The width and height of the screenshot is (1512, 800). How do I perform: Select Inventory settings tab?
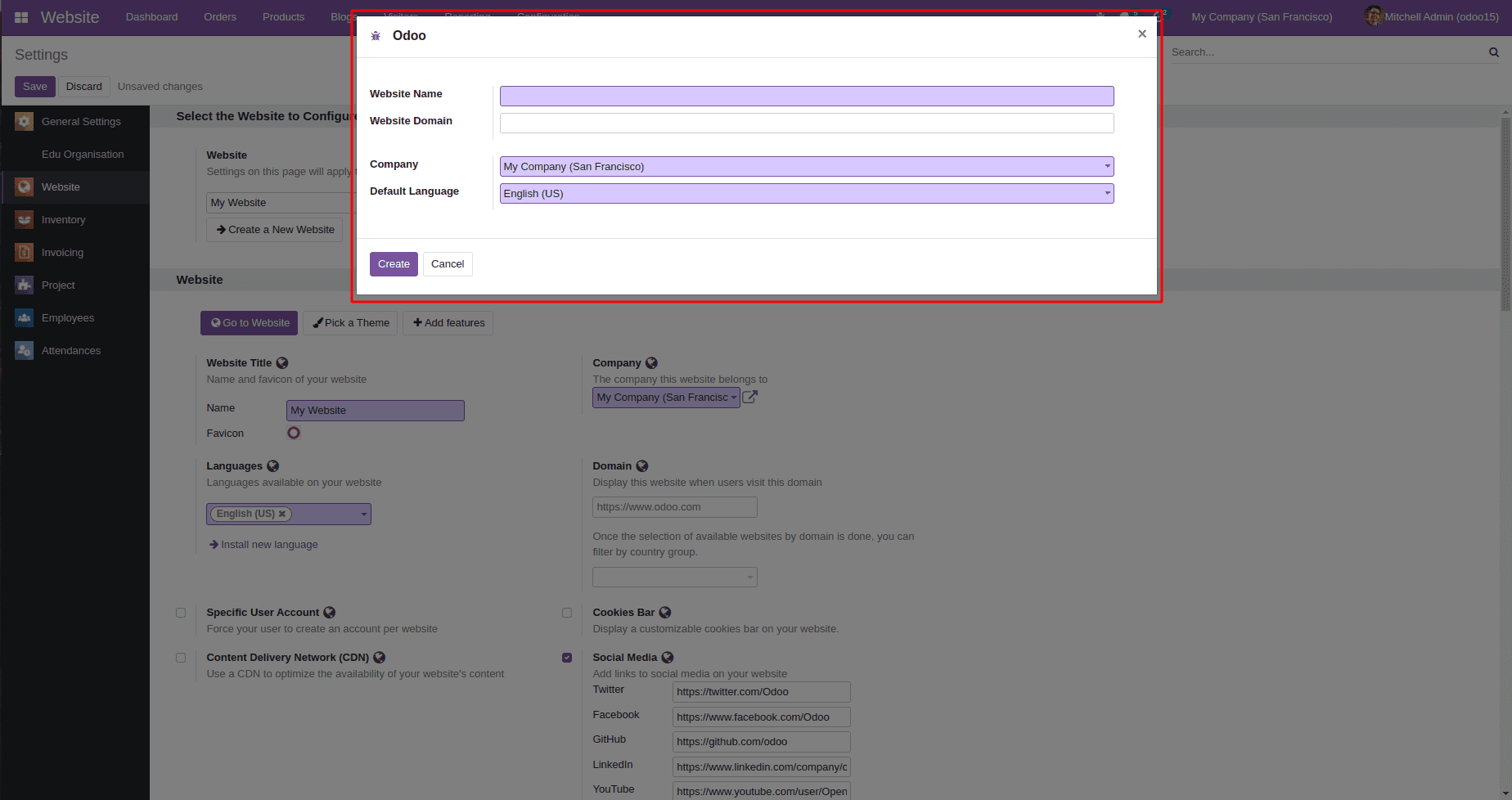75,220
